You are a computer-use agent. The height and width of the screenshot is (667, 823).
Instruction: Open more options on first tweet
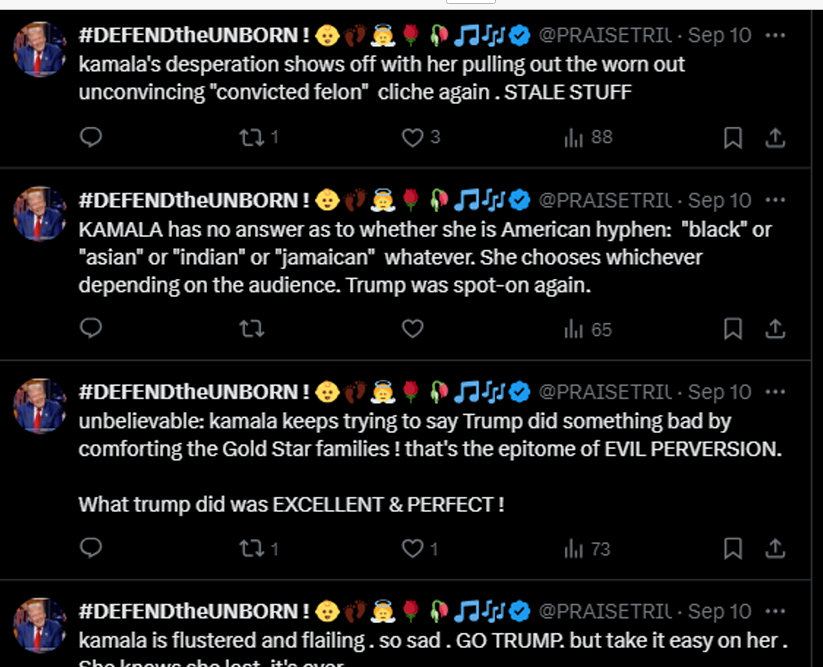[x=775, y=35]
